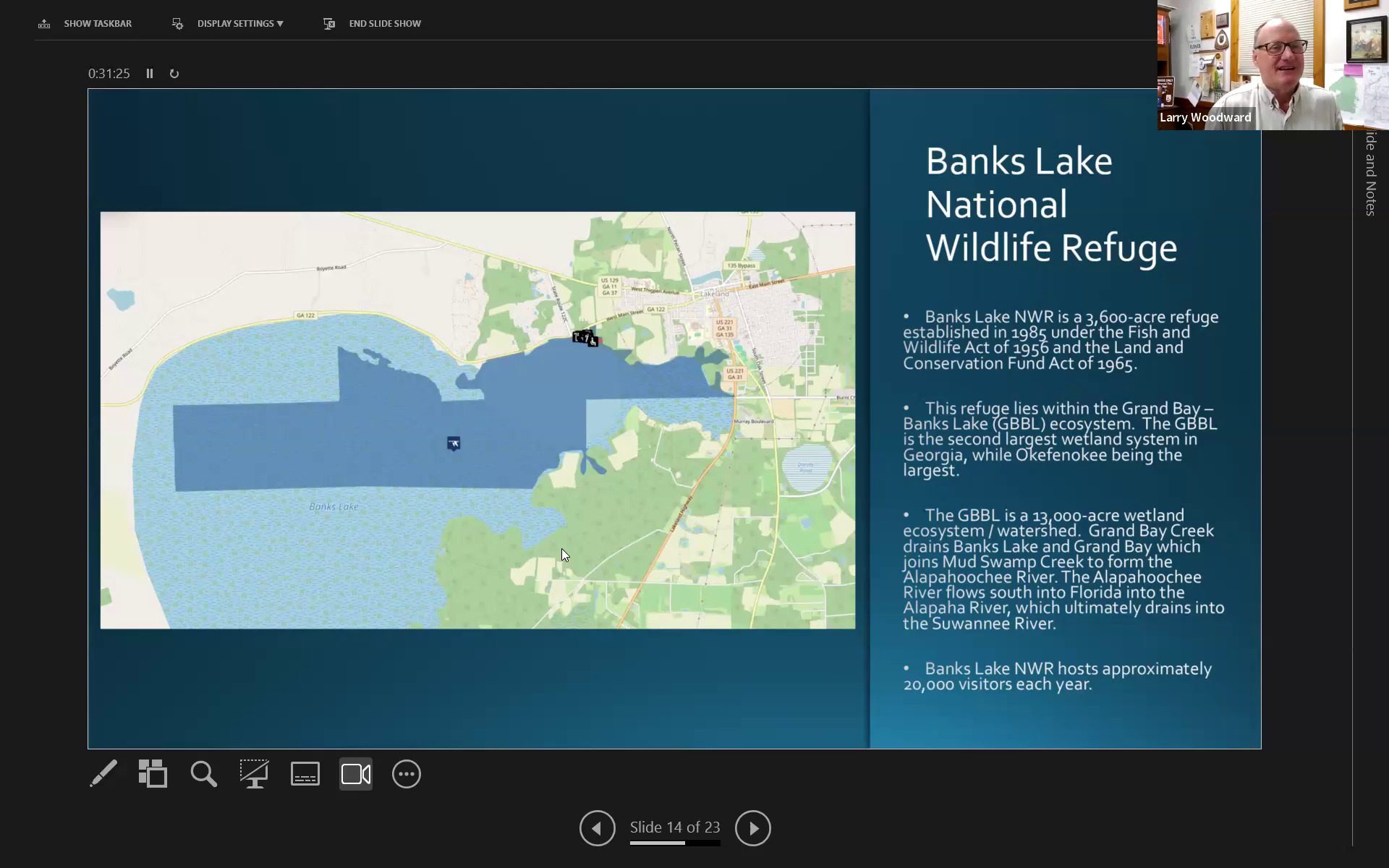The image size is (1389, 868).
Task: Click the Slide 14 of 23 counter
Action: [x=675, y=827]
